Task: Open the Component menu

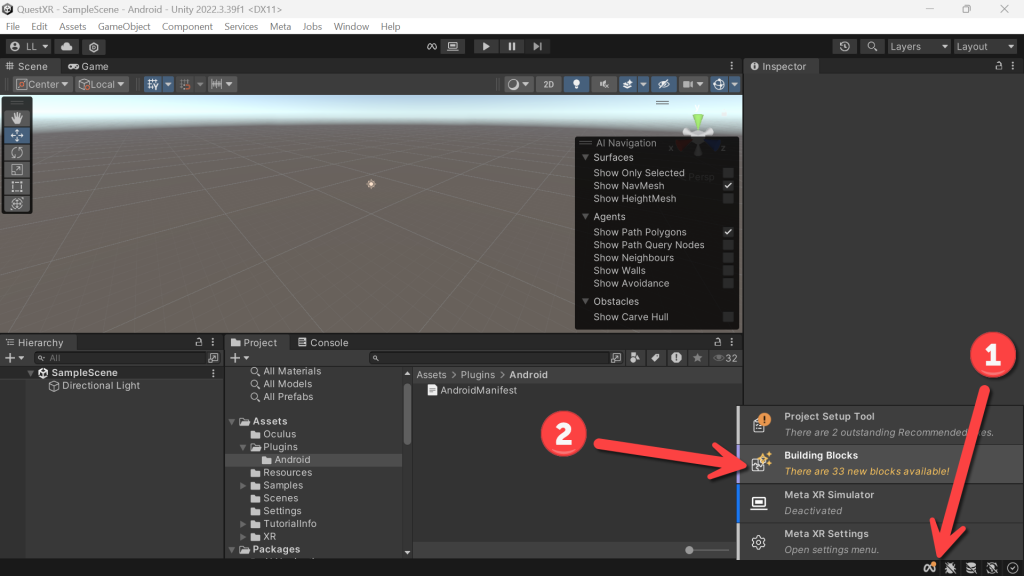Action: pyautogui.click(x=187, y=27)
